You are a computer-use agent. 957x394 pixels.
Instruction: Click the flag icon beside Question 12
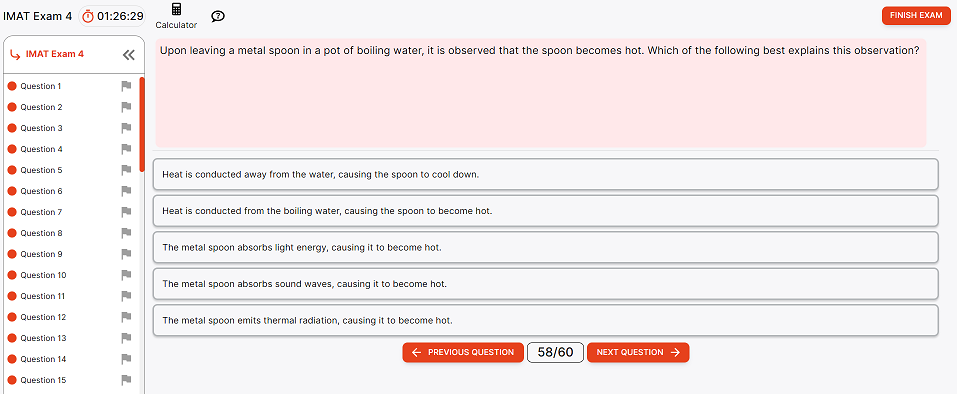coord(126,317)
